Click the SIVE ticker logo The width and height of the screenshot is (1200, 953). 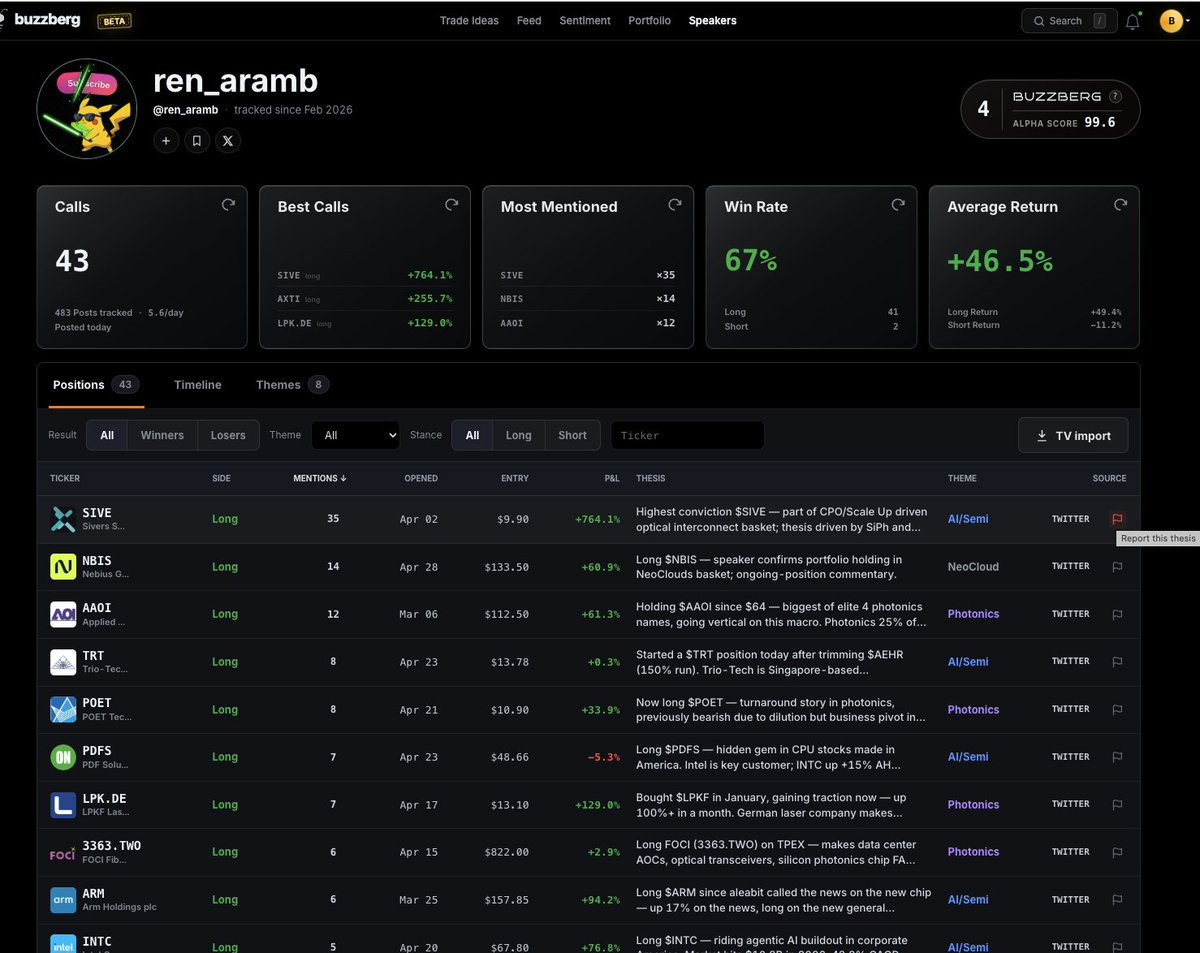[x=63, y=519]
